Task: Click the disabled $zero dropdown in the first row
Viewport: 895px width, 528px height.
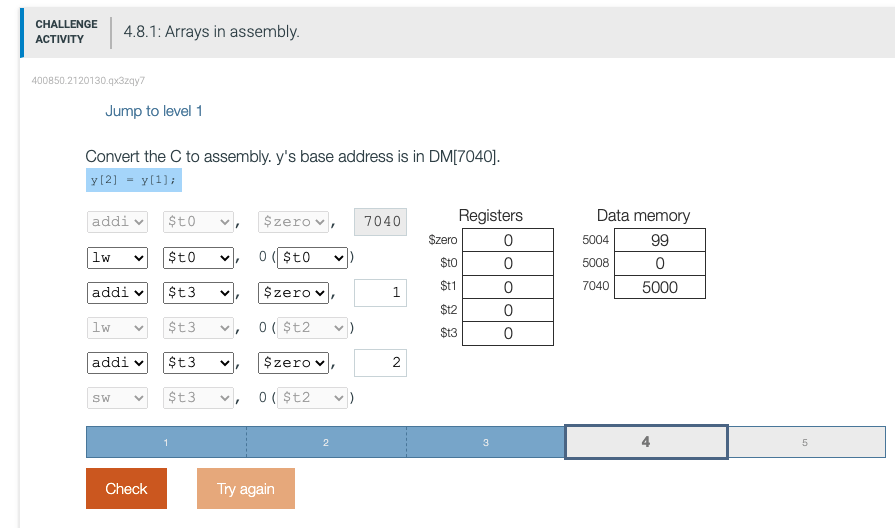Action: (293, 222)
